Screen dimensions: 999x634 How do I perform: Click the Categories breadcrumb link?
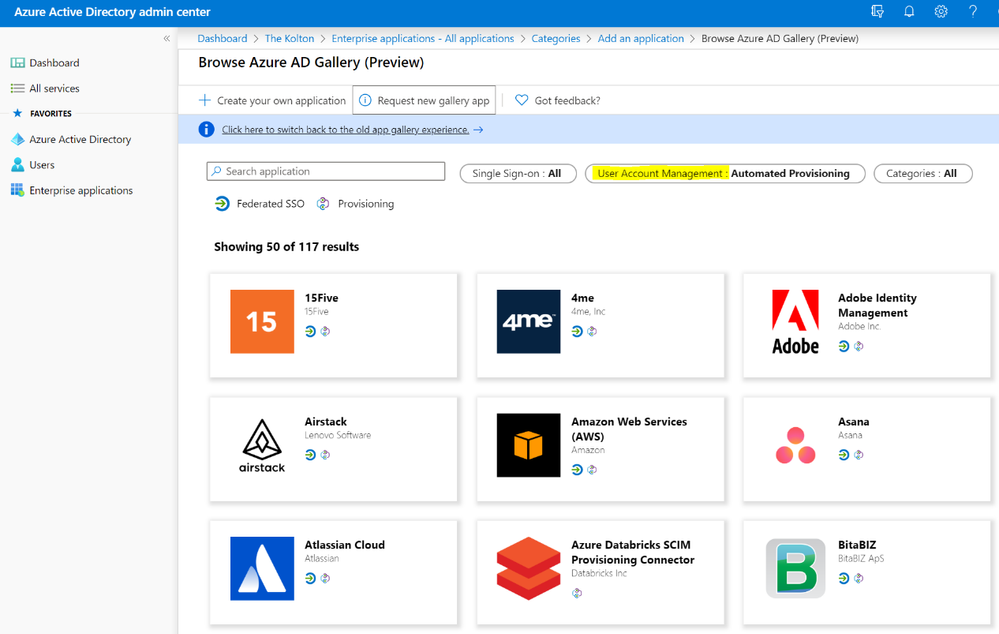(x=556, y=39)
